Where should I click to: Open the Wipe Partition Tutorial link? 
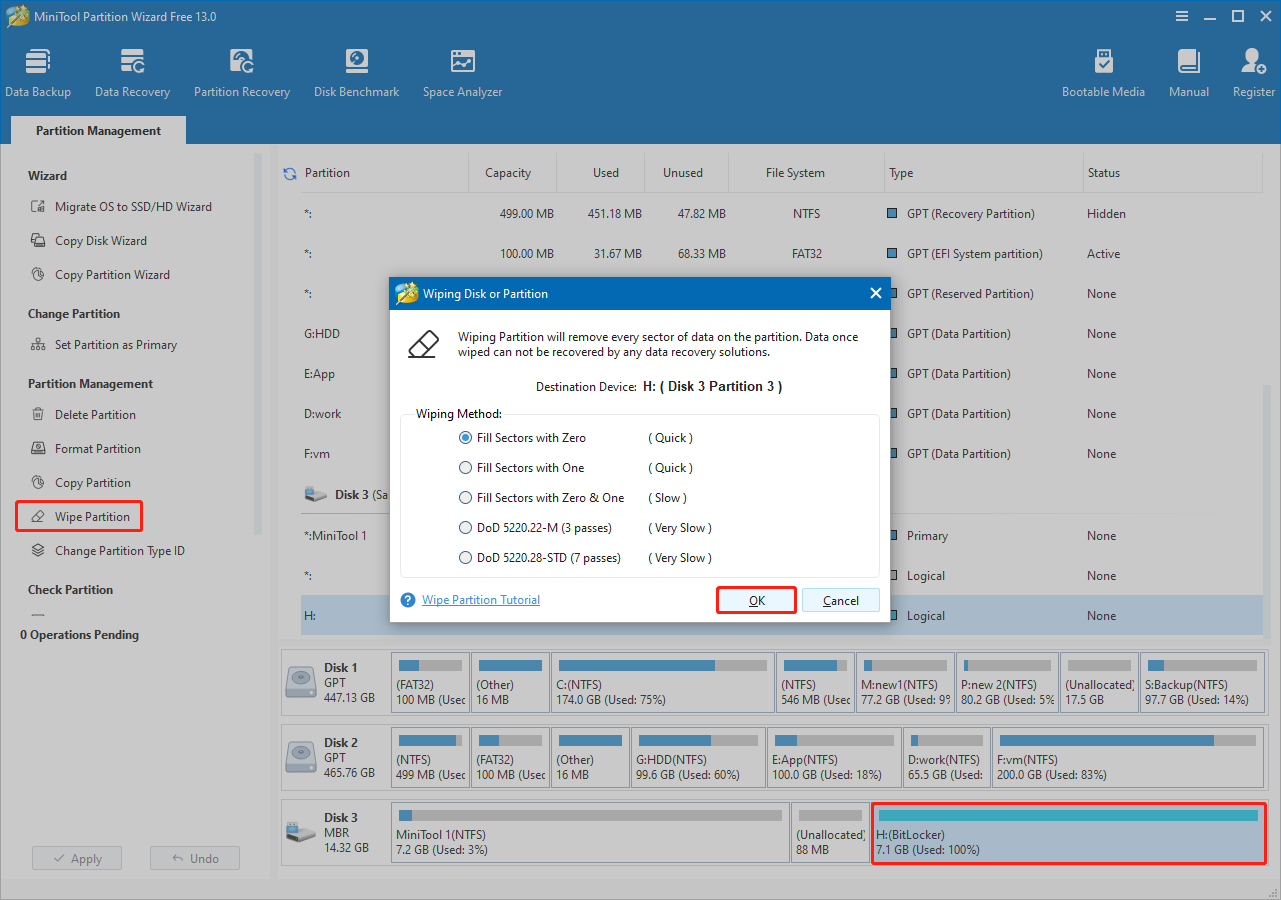click(x=480, y=599)
